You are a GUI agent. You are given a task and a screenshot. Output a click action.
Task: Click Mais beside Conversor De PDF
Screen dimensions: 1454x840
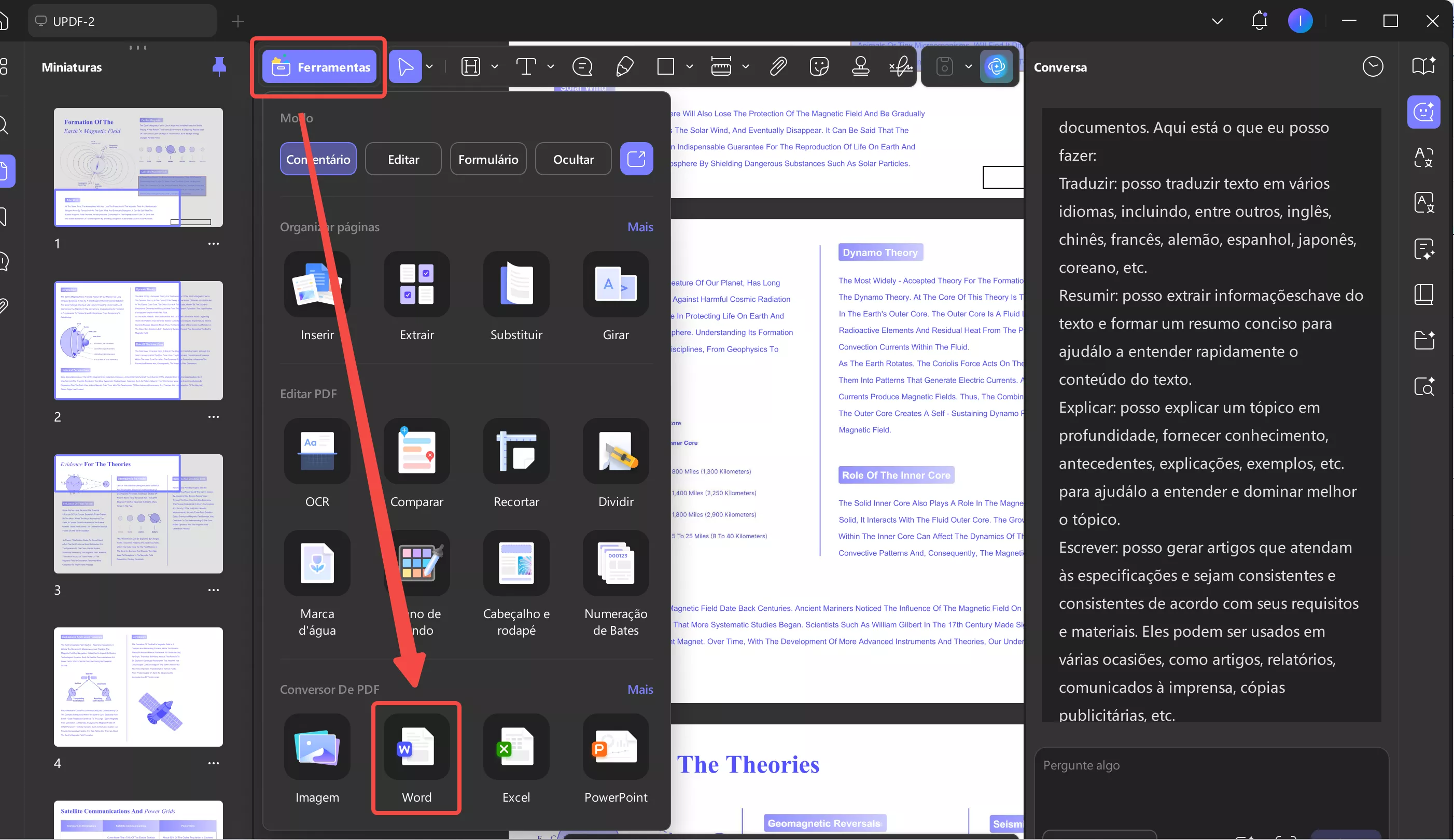point(639,690)
